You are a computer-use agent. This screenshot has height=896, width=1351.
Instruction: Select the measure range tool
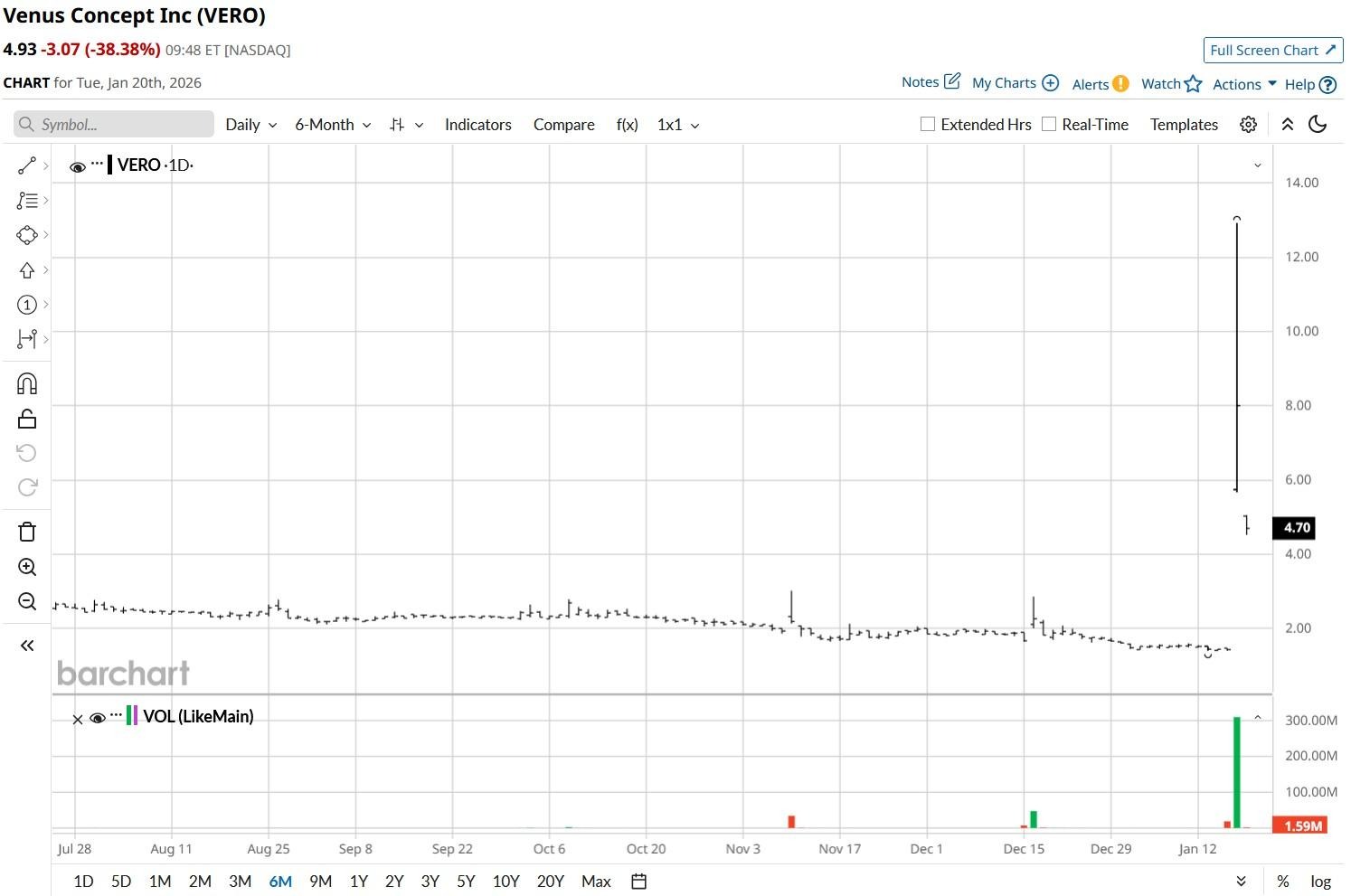(x=27, y=339)
